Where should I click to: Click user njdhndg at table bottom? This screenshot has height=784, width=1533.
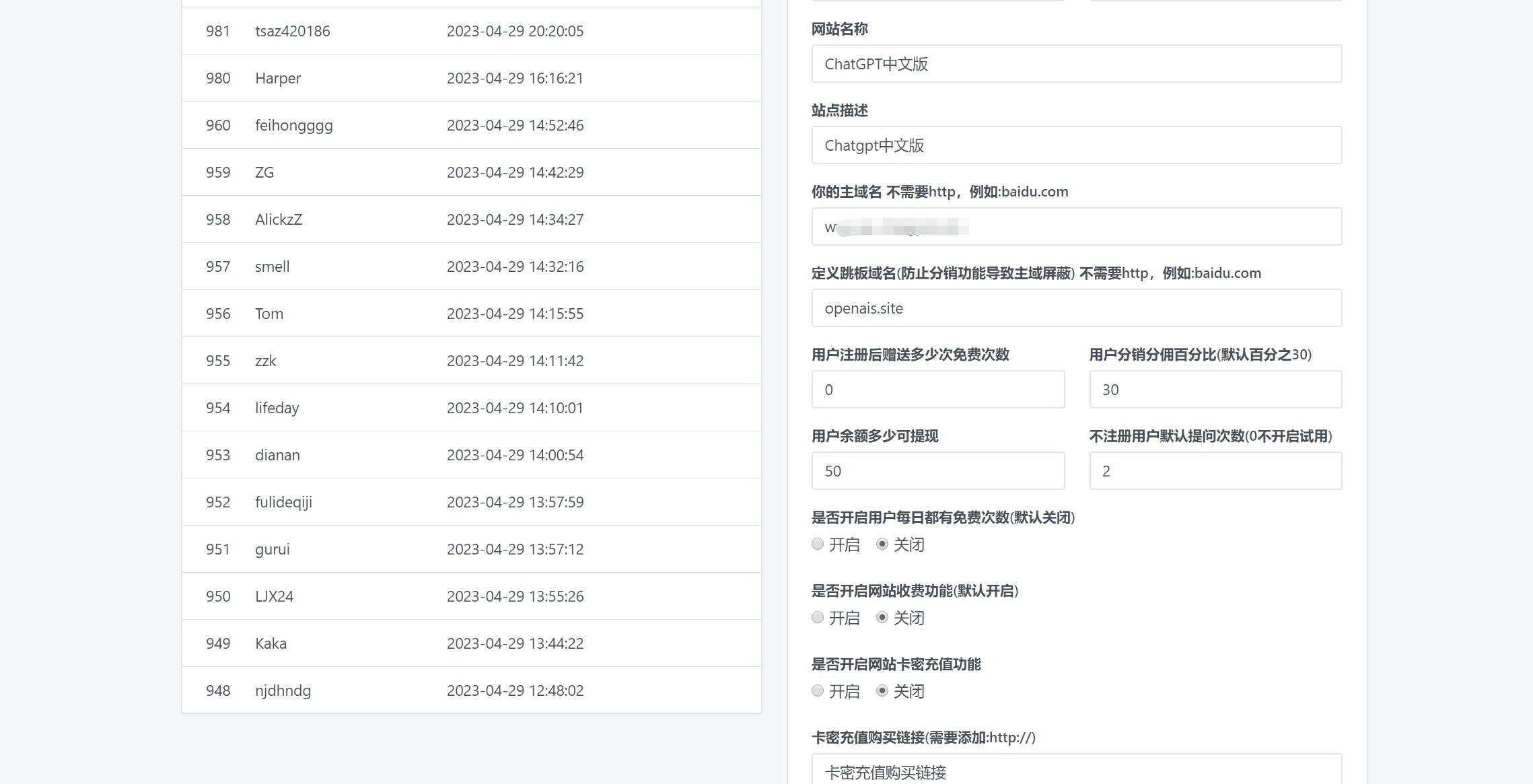471,690
